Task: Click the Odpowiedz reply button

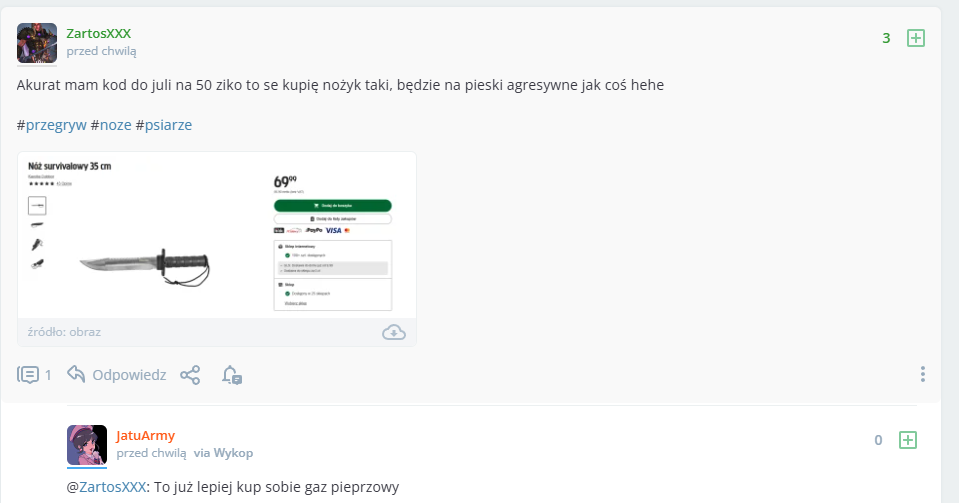Action: [x=129, y=375]
